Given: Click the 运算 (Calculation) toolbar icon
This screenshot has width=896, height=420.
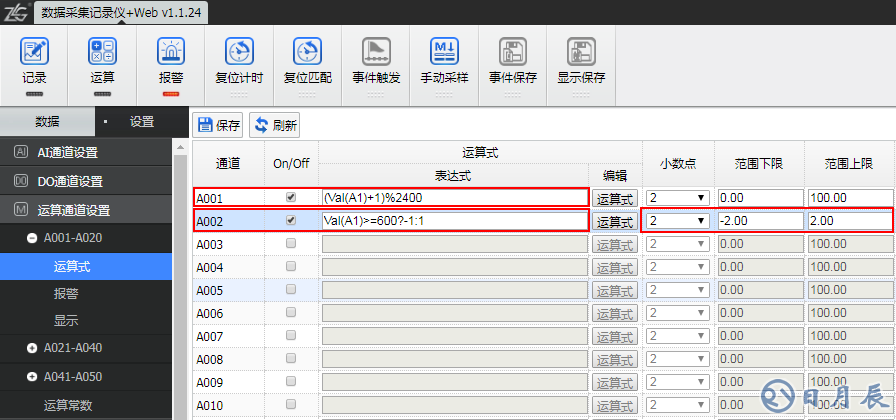Looking at the screenshot, I should 102,52.
